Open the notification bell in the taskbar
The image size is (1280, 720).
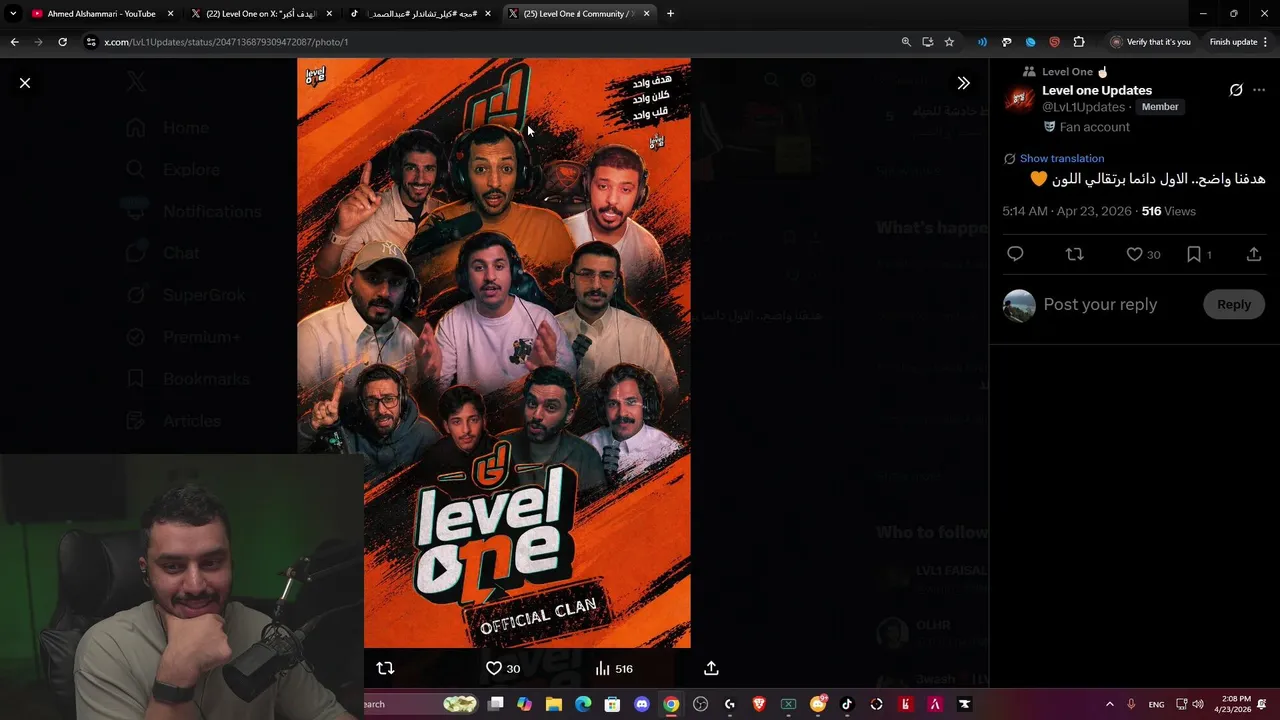1262,704
